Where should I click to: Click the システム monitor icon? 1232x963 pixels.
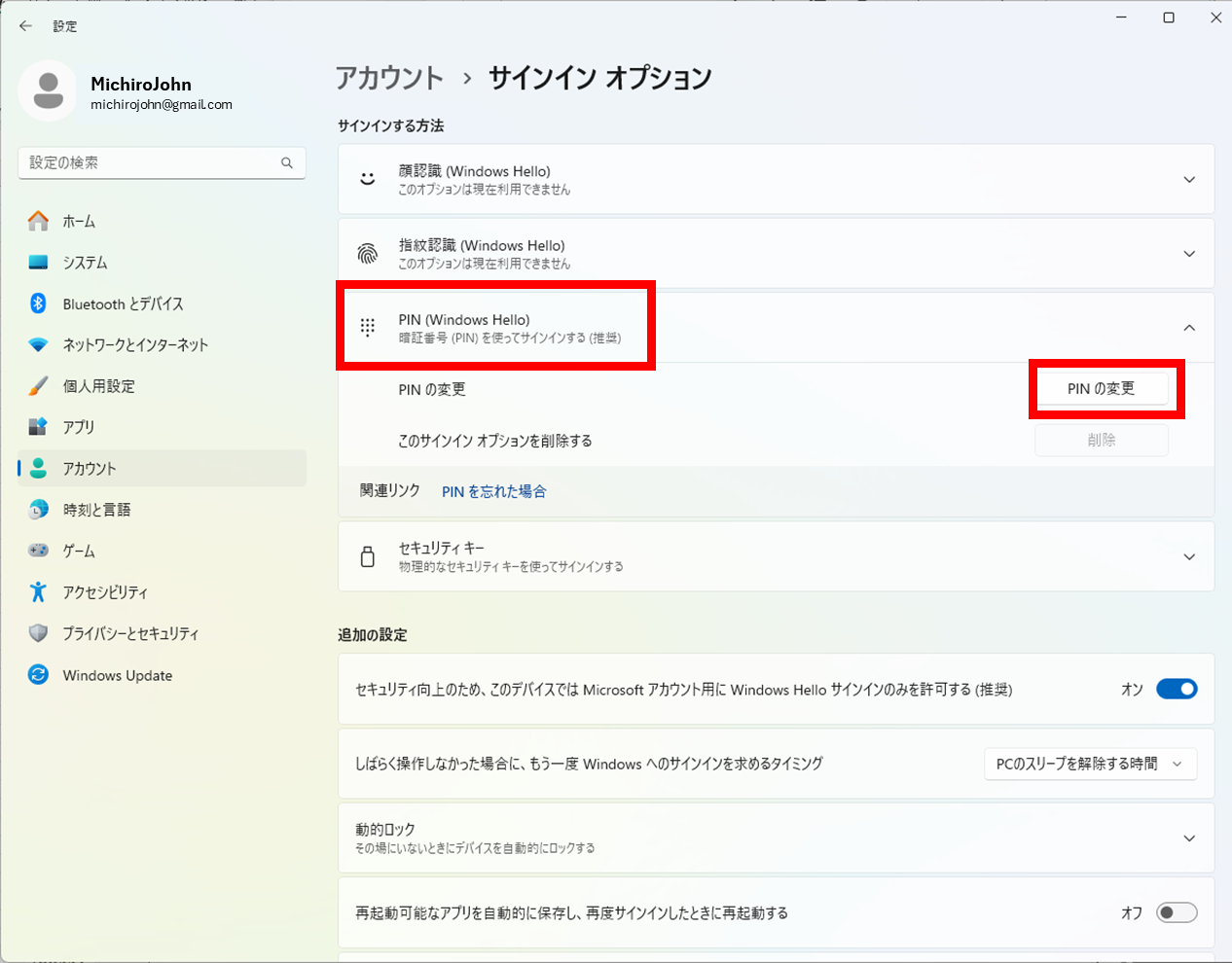[38, 263]
